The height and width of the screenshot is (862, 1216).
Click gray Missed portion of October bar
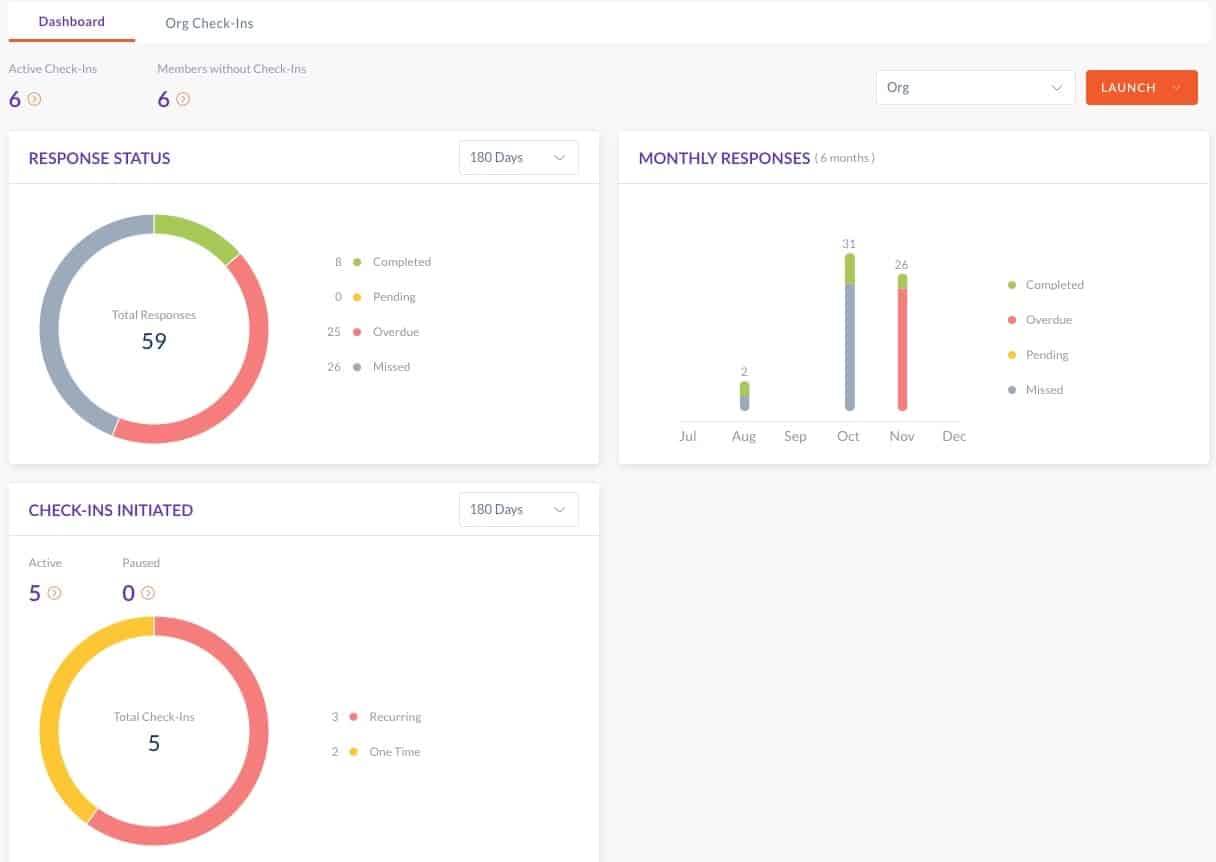(x=850, y=348)
